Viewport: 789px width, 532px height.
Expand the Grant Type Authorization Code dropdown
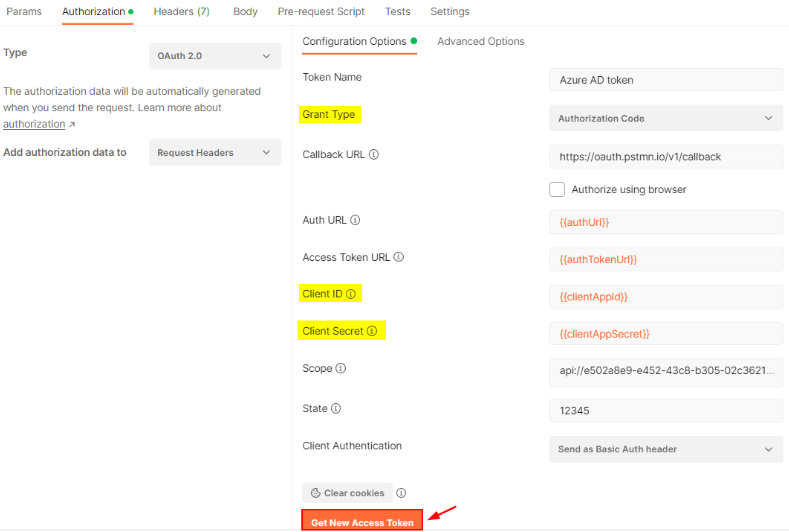point(665,118)
